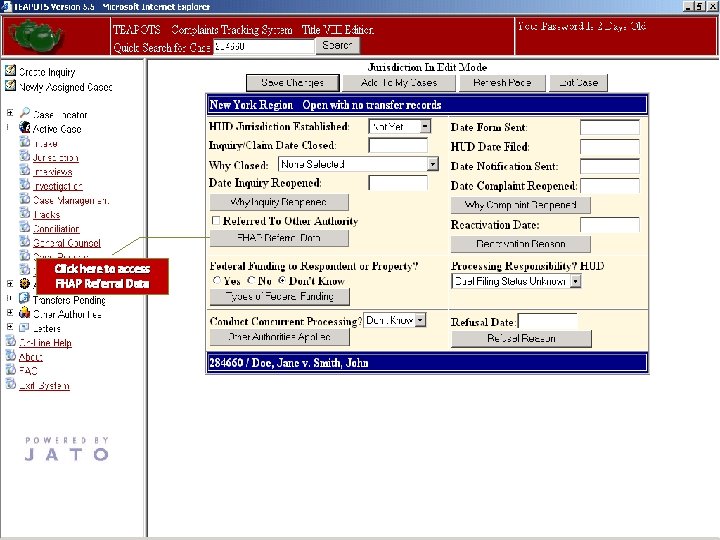The image size is (720, 540).
Task: Click the Intake page icon
Action: click(25, 142)
